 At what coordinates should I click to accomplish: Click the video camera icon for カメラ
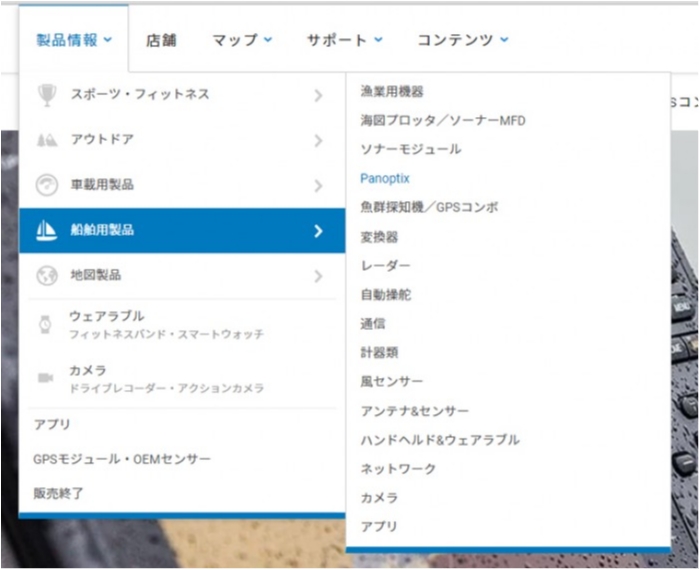click(45, 377)
